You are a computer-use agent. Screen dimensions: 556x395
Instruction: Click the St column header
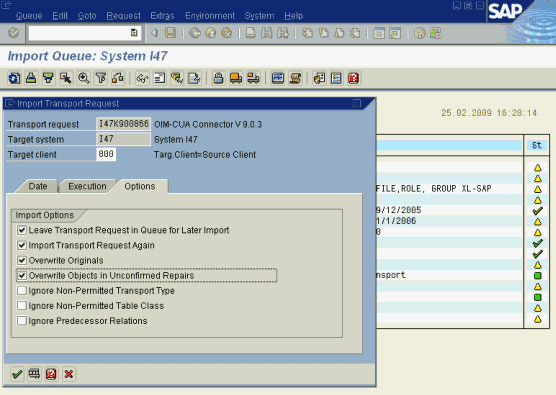click(x=536, y=145)
